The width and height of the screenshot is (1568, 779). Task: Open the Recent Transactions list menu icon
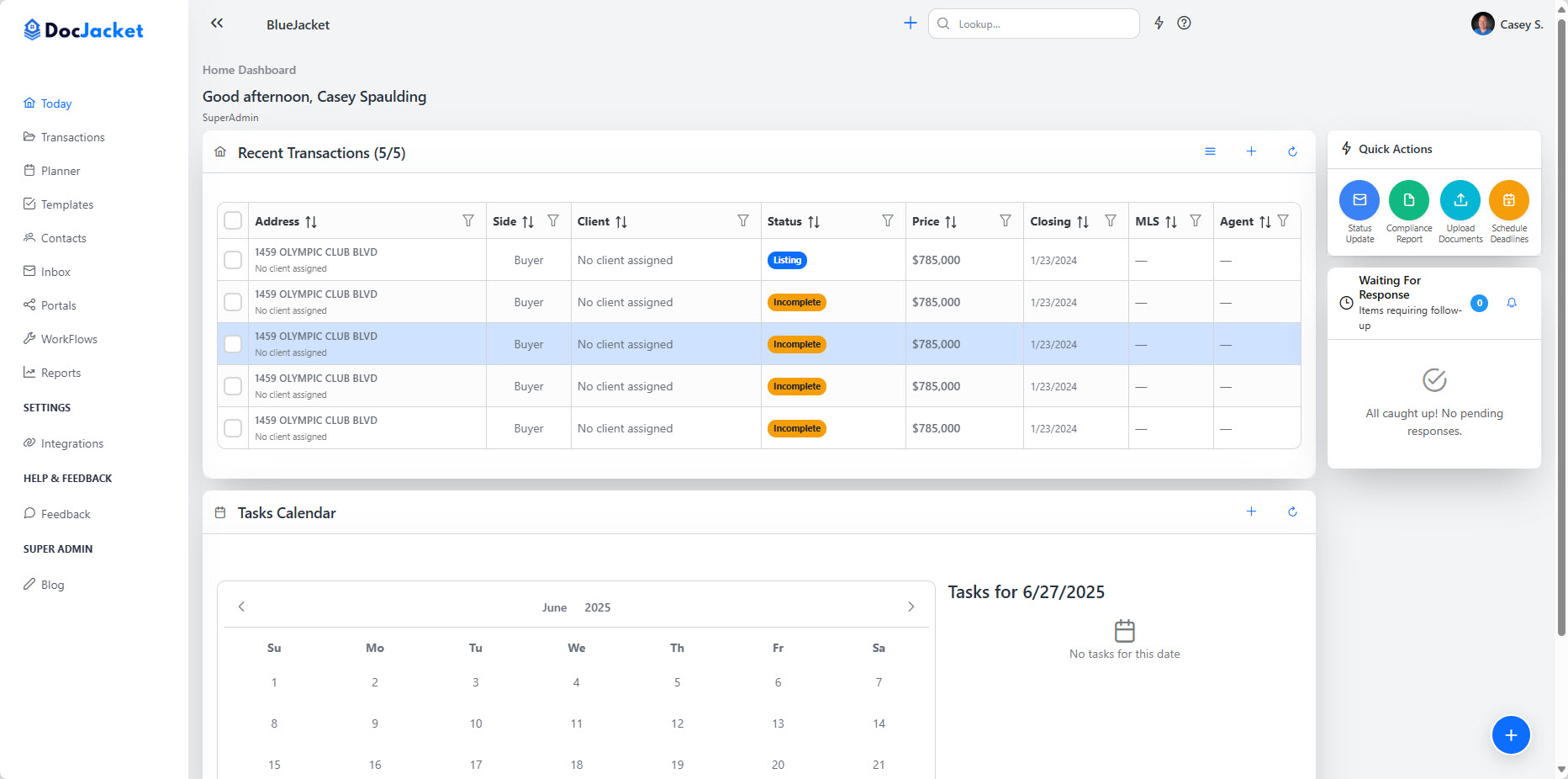(x=1210, y=151)
